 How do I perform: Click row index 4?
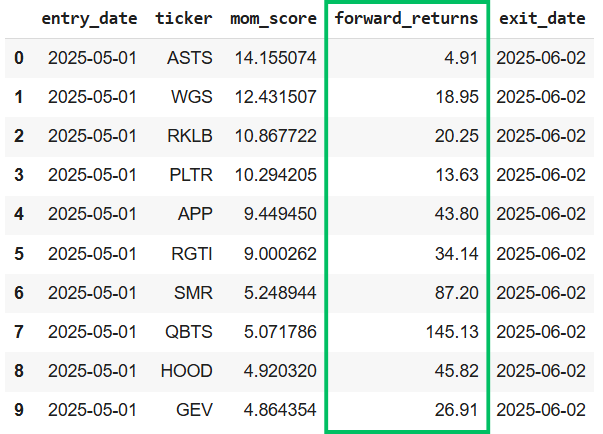(x=19, y=214)
